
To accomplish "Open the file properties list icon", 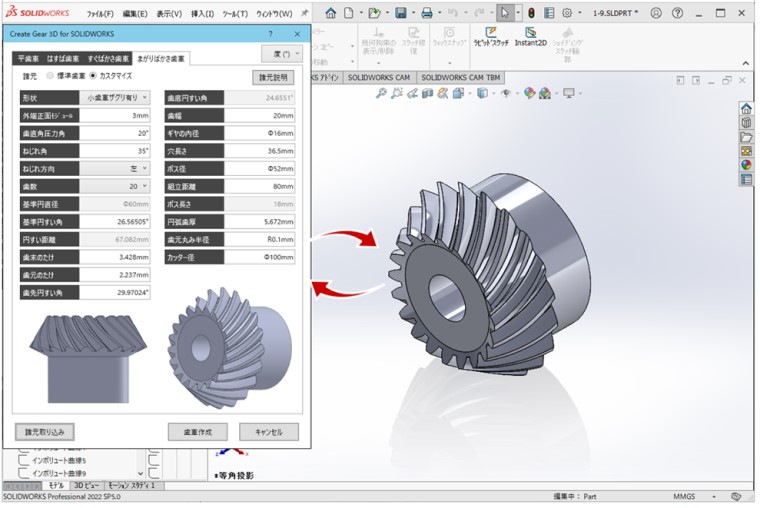I will coord(549,13).
